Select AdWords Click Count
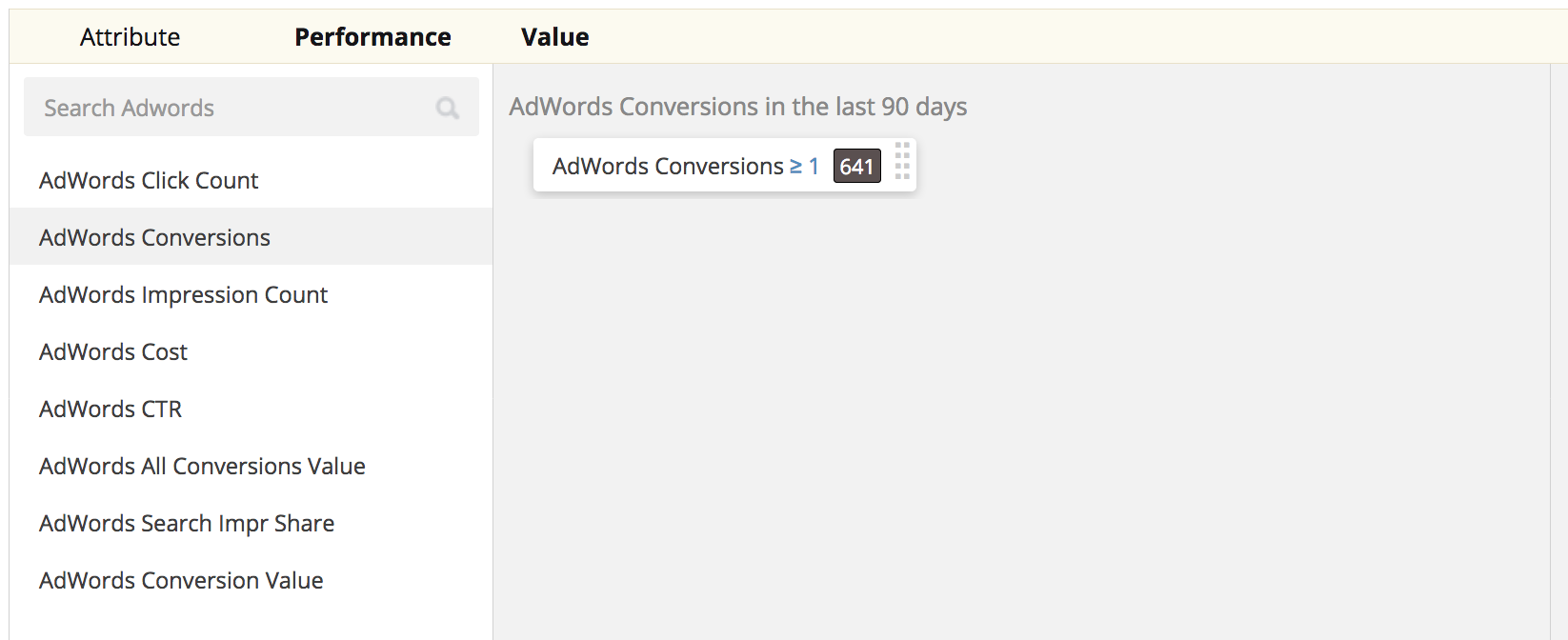Screen dimensions: 1568x640 click(149, 180)
